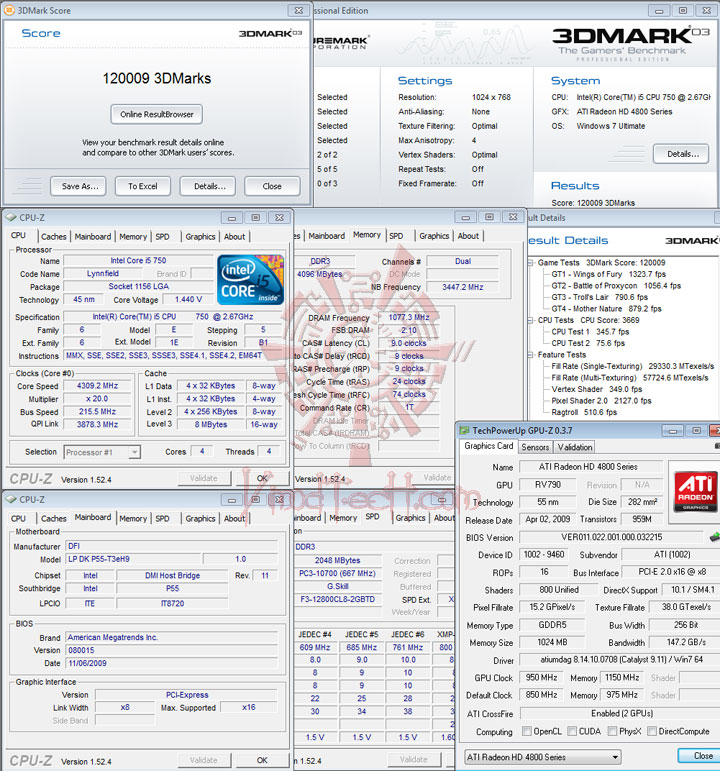
Task: Select Pixel Shader 2.0 result row
Action: coord(601,401)
